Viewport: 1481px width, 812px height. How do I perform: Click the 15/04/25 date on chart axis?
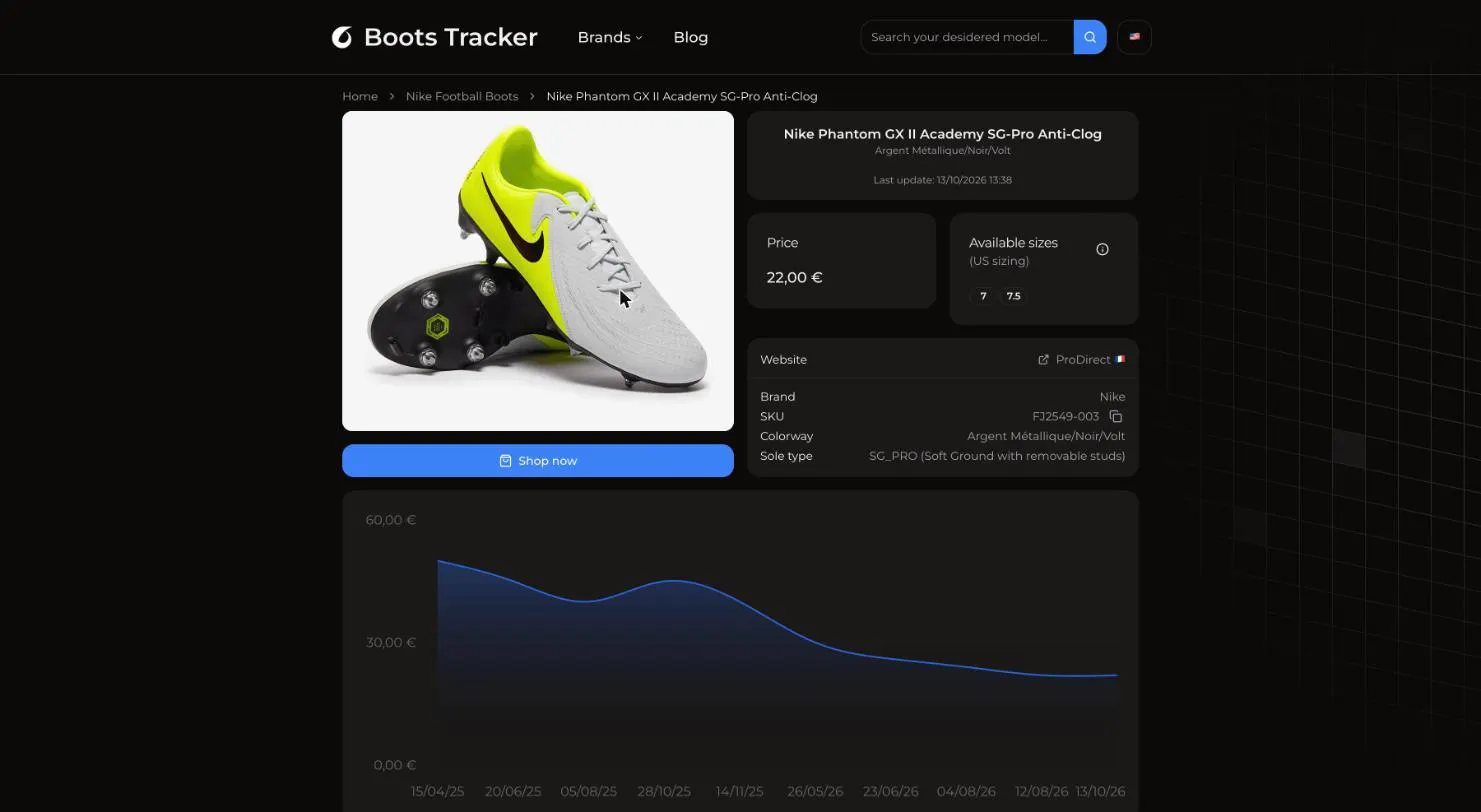click(x=437, y=791)
